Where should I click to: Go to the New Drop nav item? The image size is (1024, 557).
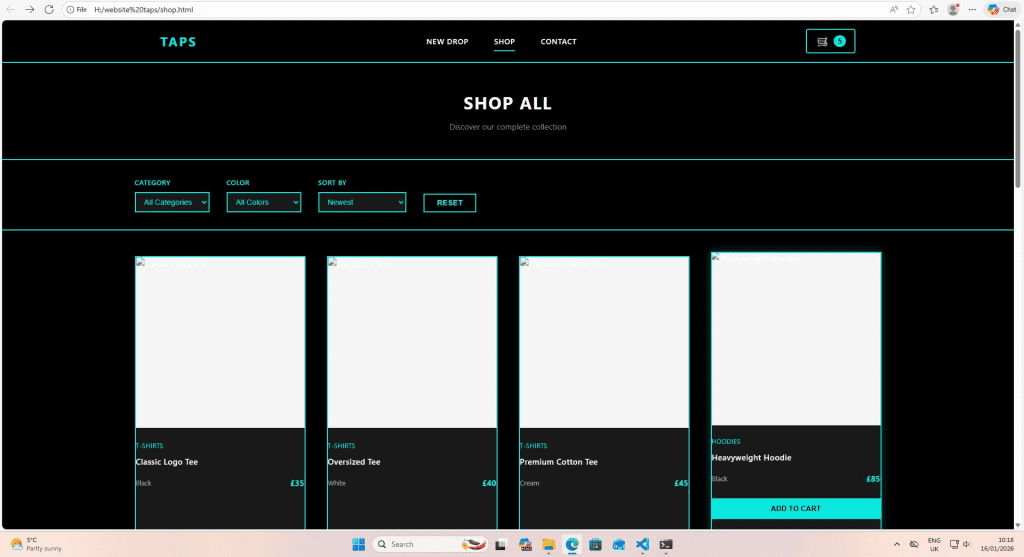point(447,42)
